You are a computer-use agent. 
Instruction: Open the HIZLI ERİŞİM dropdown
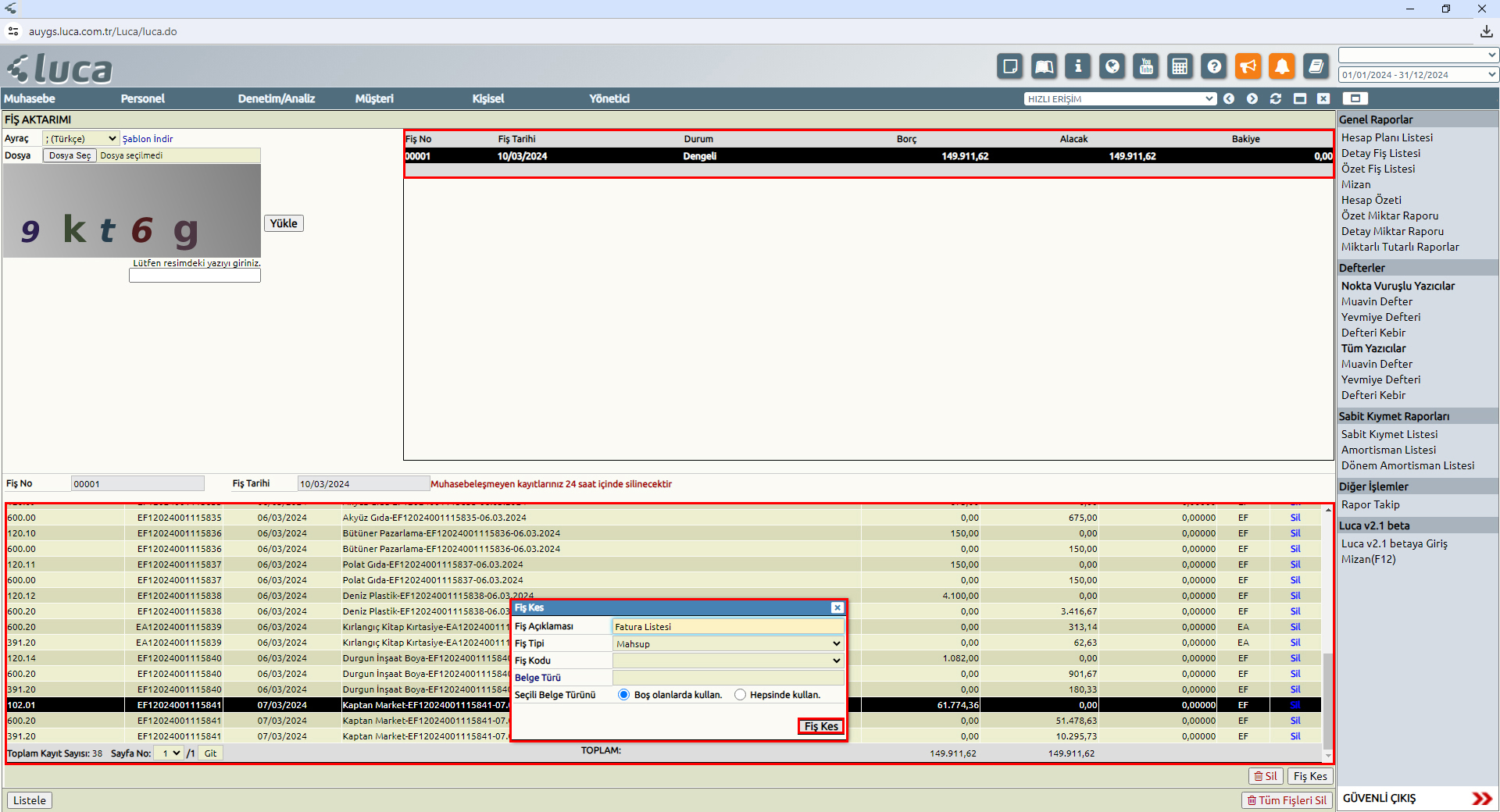pos(1120,98)
